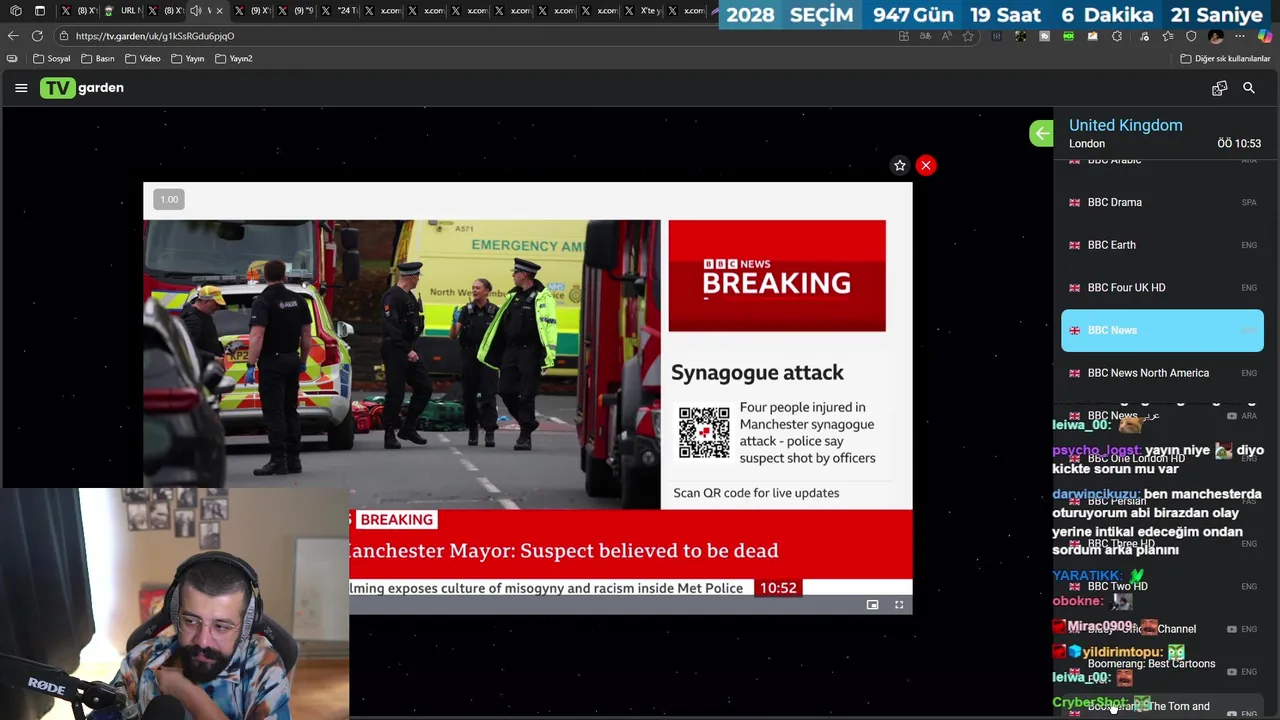View site info lock icon
This screenshot has width=1280, height=720.
tap(64, 36)
